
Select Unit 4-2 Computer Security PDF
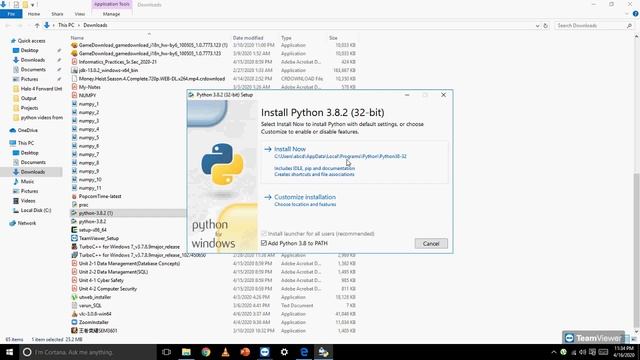tap(108, 289)
